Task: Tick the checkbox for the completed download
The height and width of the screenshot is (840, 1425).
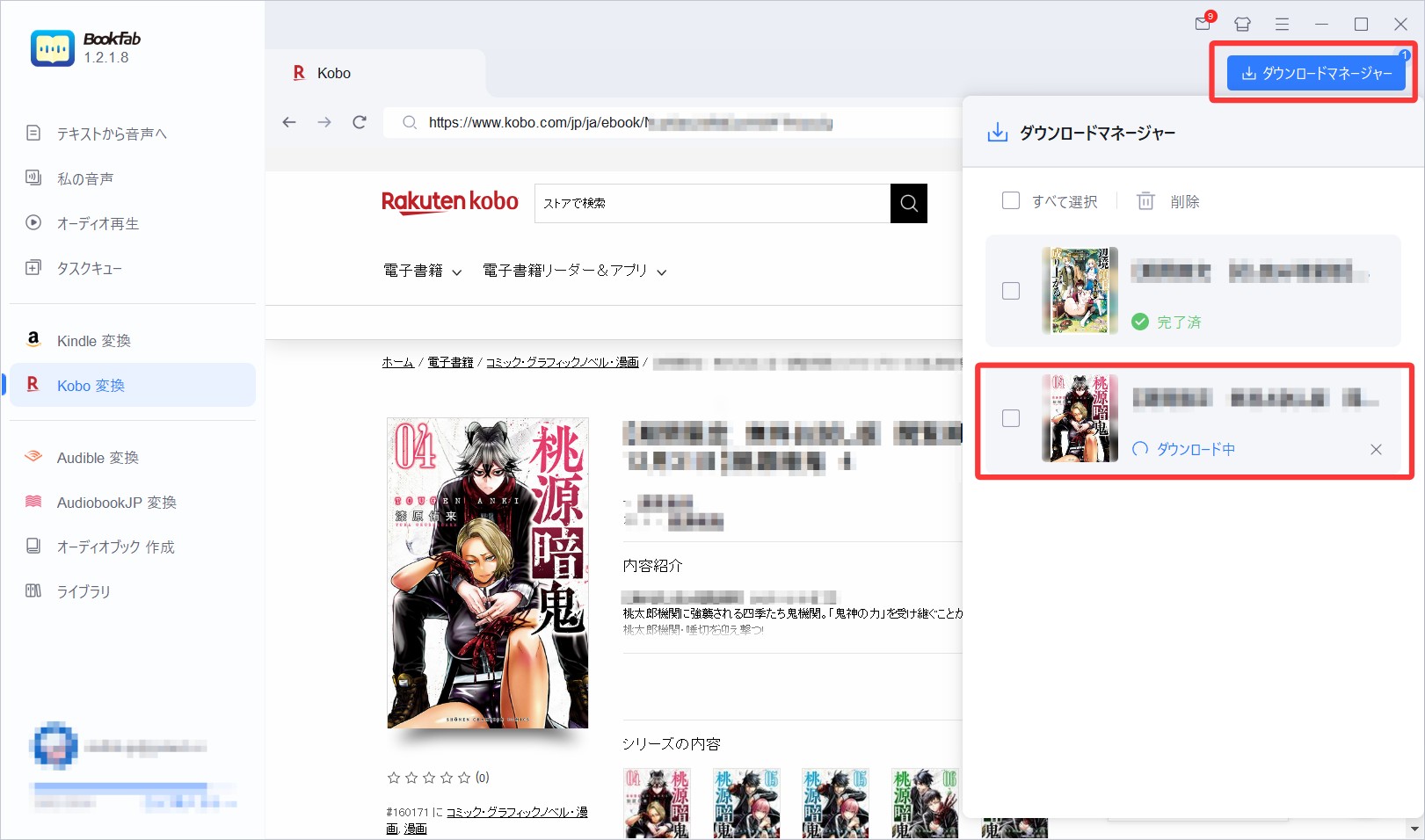Action: [x=1011, y=291]
